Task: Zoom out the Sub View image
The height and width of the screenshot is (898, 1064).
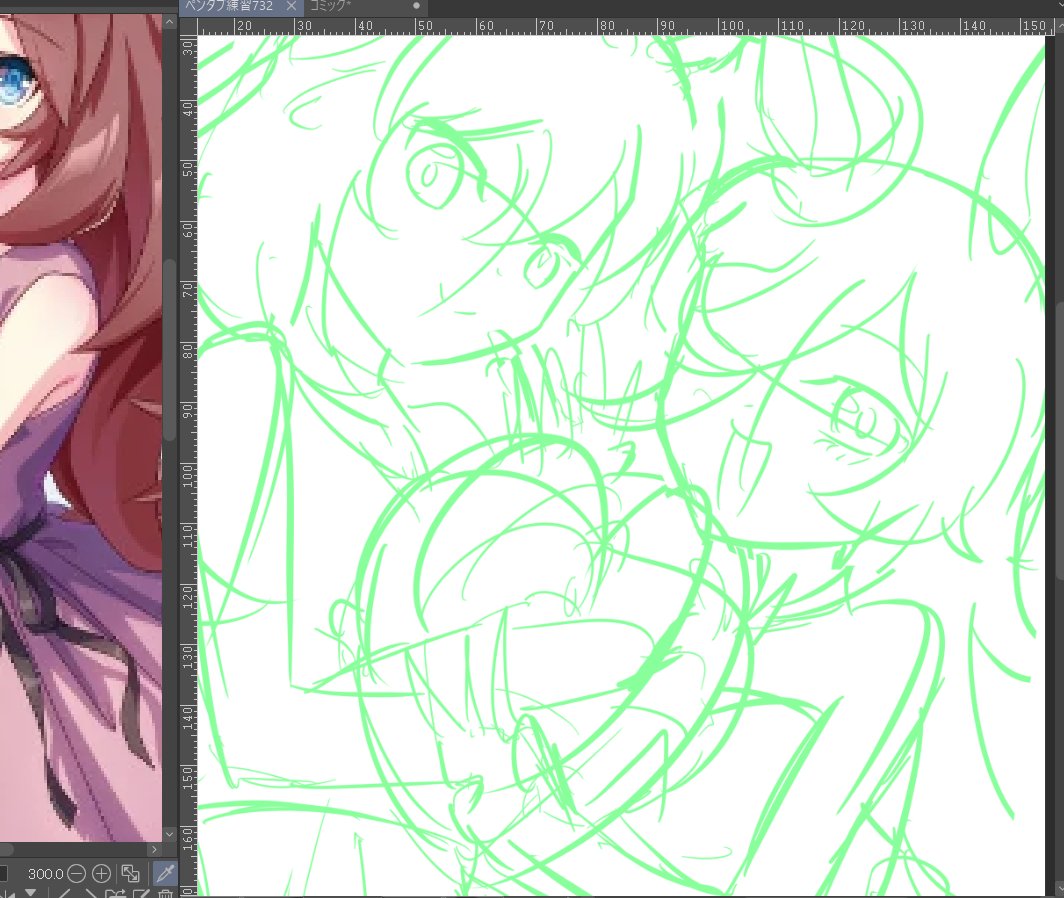Action: tap(77, 873)
